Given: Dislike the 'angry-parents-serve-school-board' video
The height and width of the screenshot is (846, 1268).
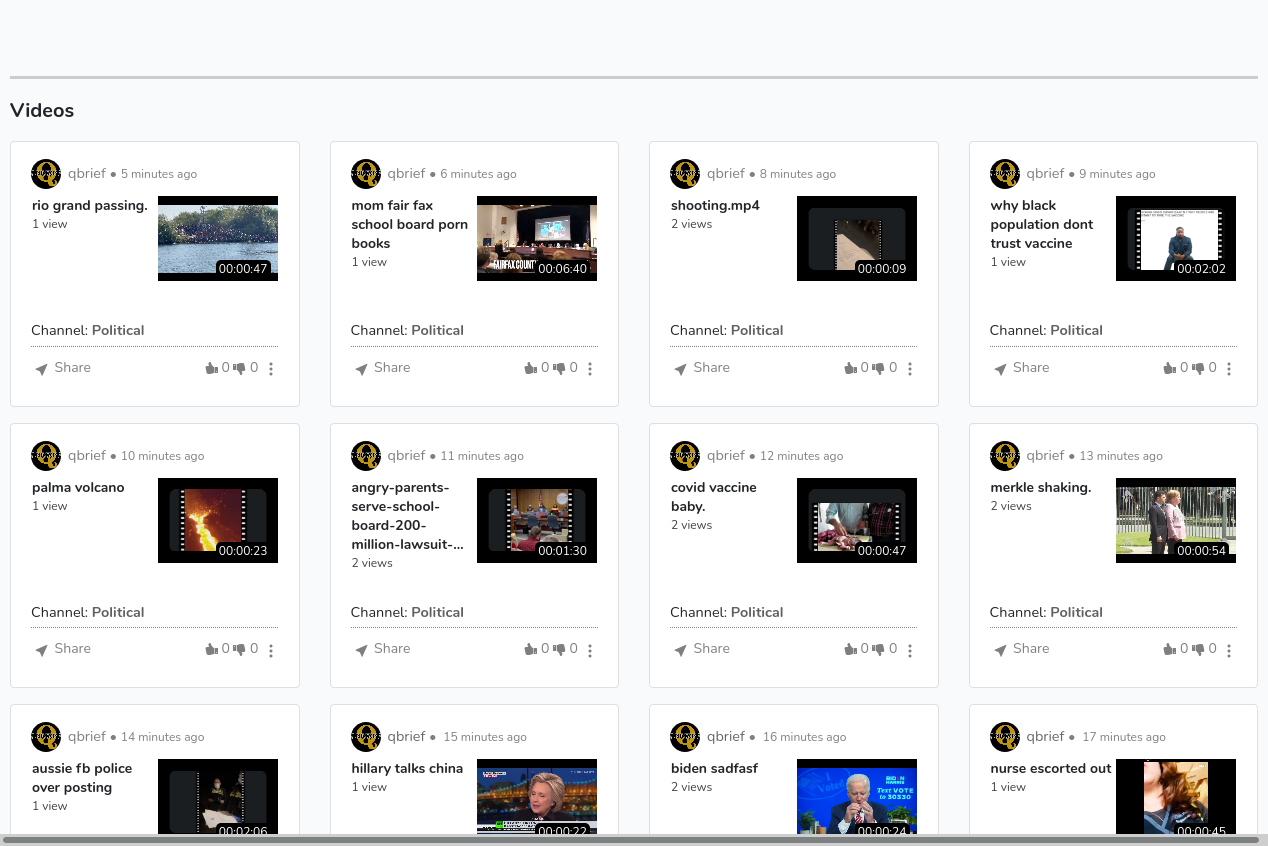Looking at the screenshot, I should pos(558,649).
